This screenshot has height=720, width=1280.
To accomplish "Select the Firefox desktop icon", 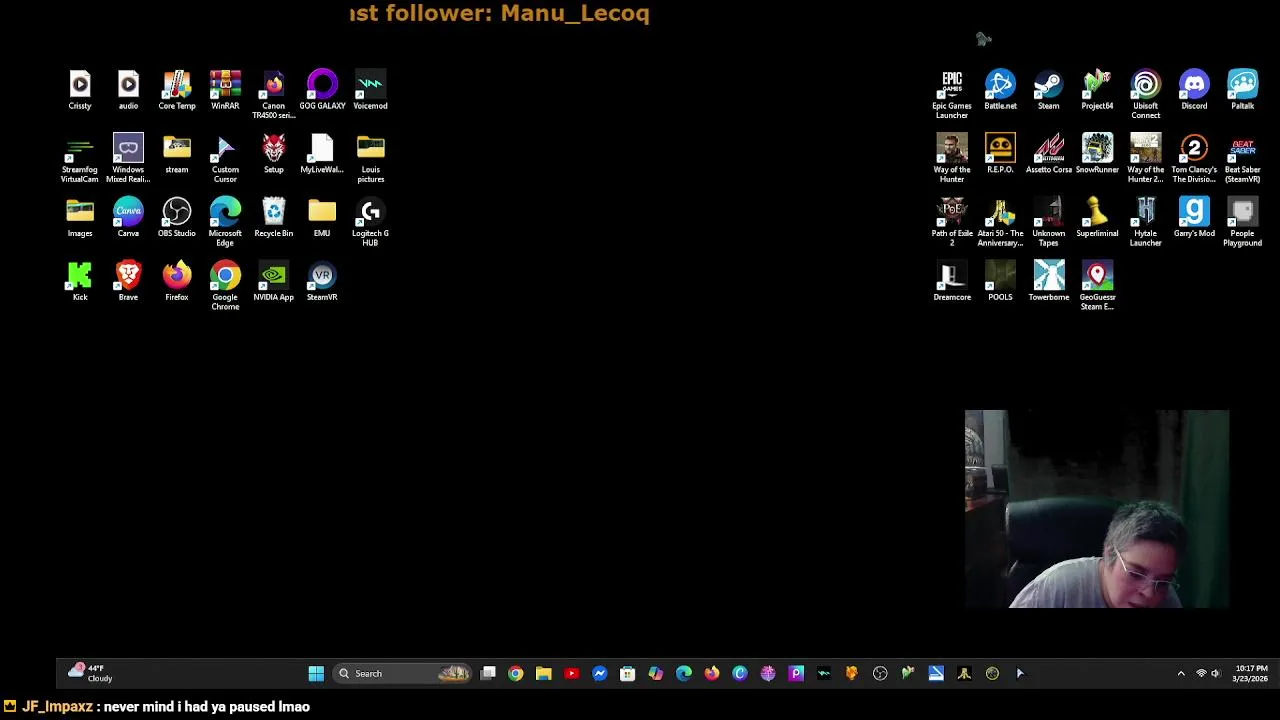I will (x=177, y=282).
